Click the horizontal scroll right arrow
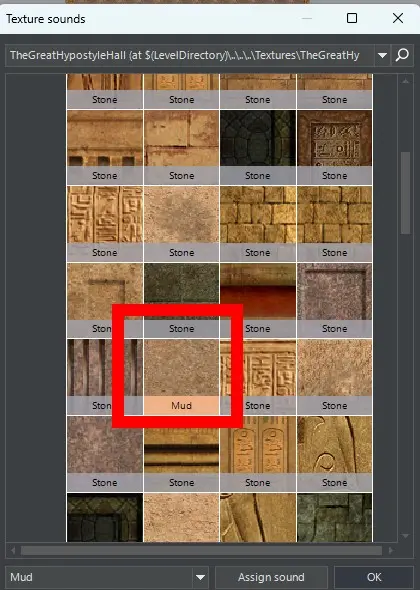 pos(391,550)
